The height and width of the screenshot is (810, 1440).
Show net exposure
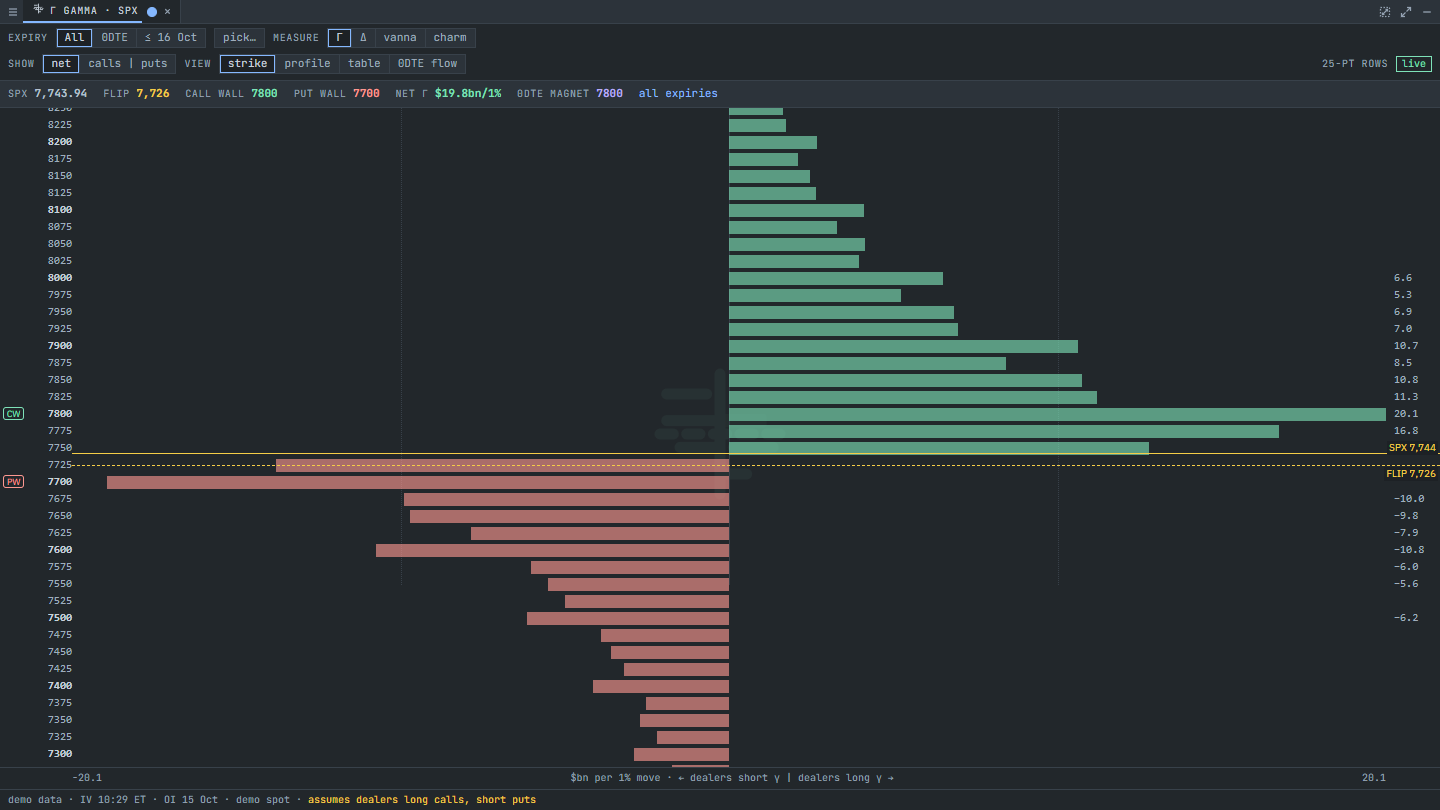[x=61, y=64]
